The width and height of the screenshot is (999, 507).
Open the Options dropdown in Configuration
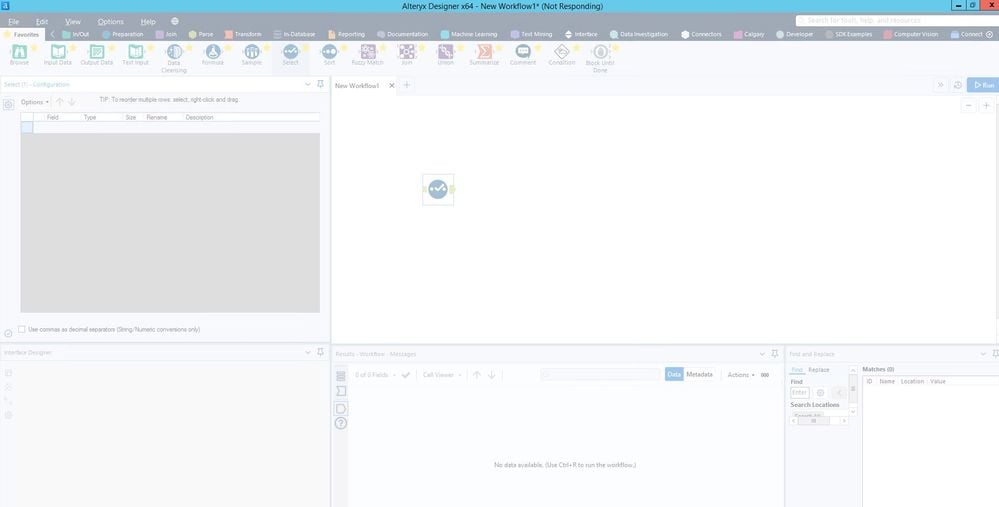pyautogui.click(x=34, y=102)
